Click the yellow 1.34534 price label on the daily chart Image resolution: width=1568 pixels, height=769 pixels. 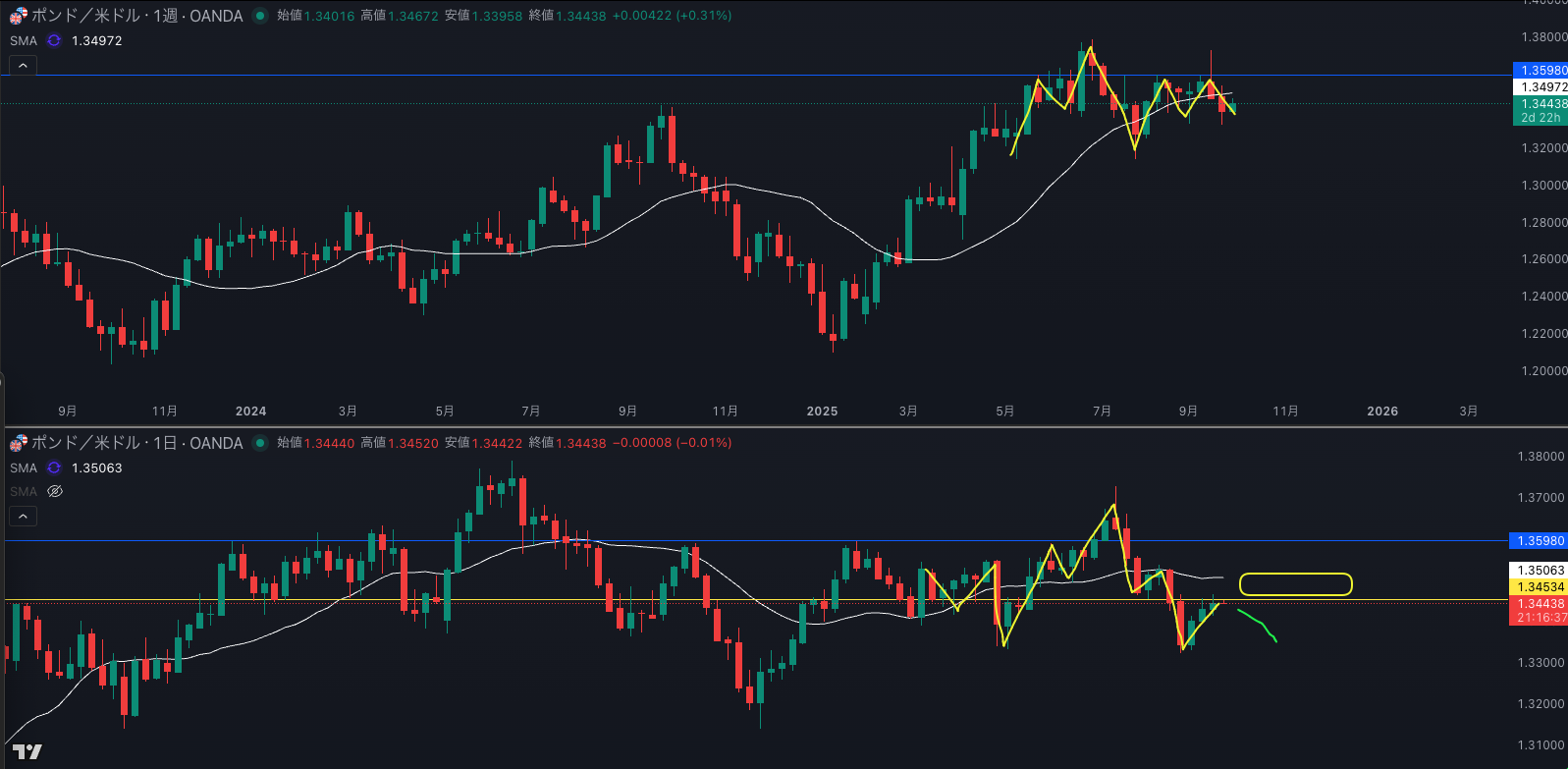(x=1541, y=587)
